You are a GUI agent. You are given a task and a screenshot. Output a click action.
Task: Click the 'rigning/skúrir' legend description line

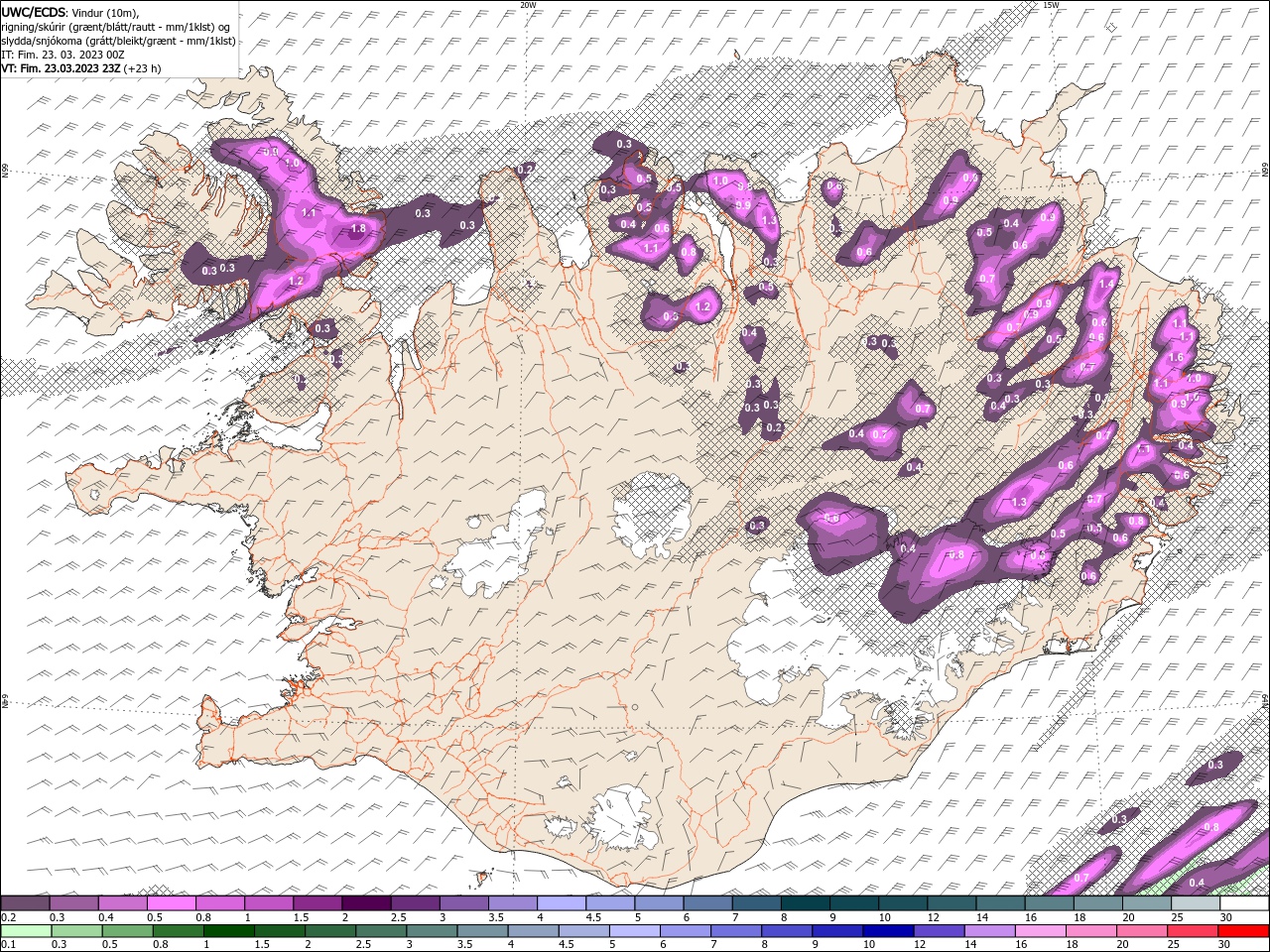(x=116, y=27)
